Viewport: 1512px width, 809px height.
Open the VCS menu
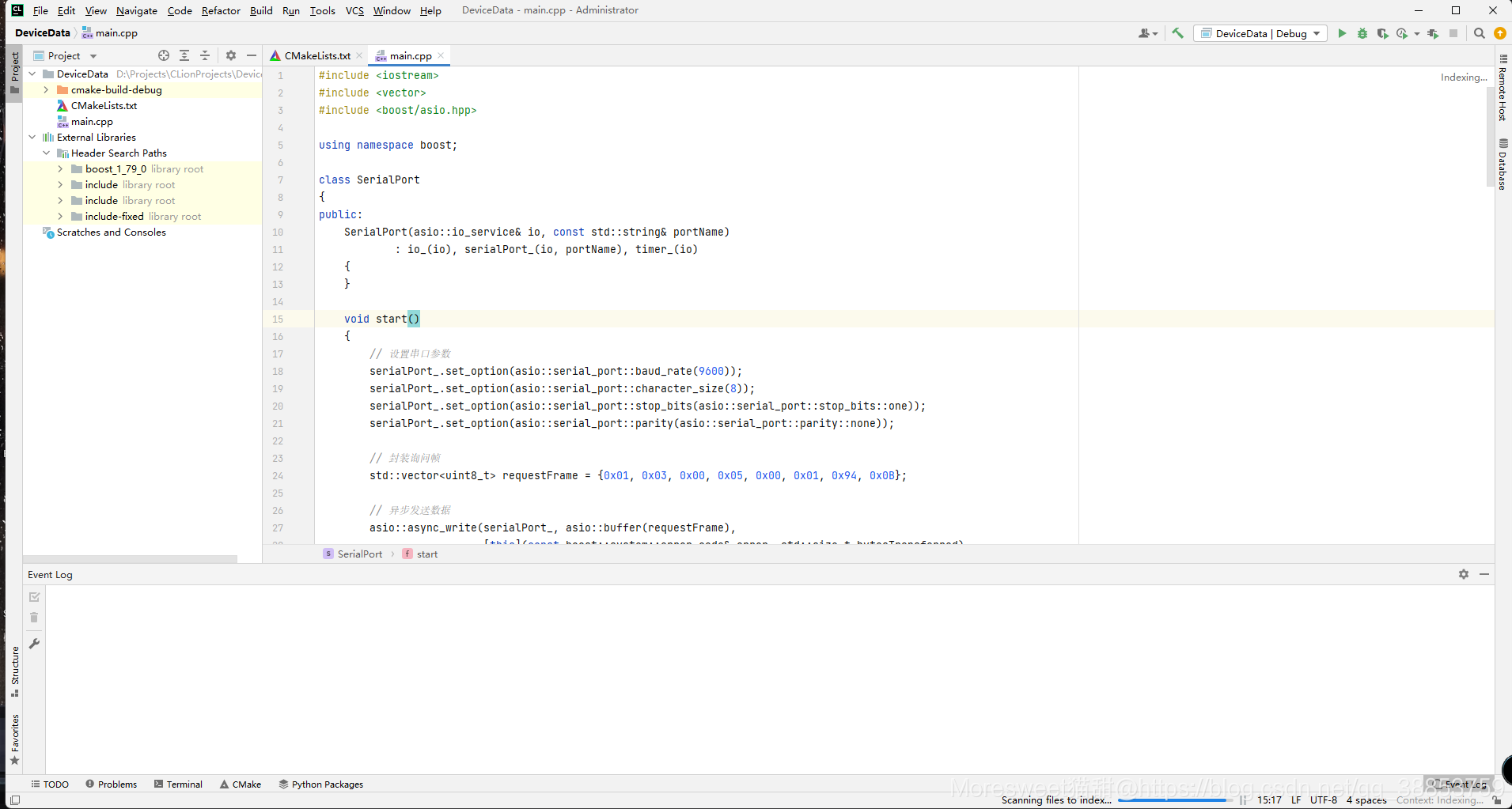[354, 10]
